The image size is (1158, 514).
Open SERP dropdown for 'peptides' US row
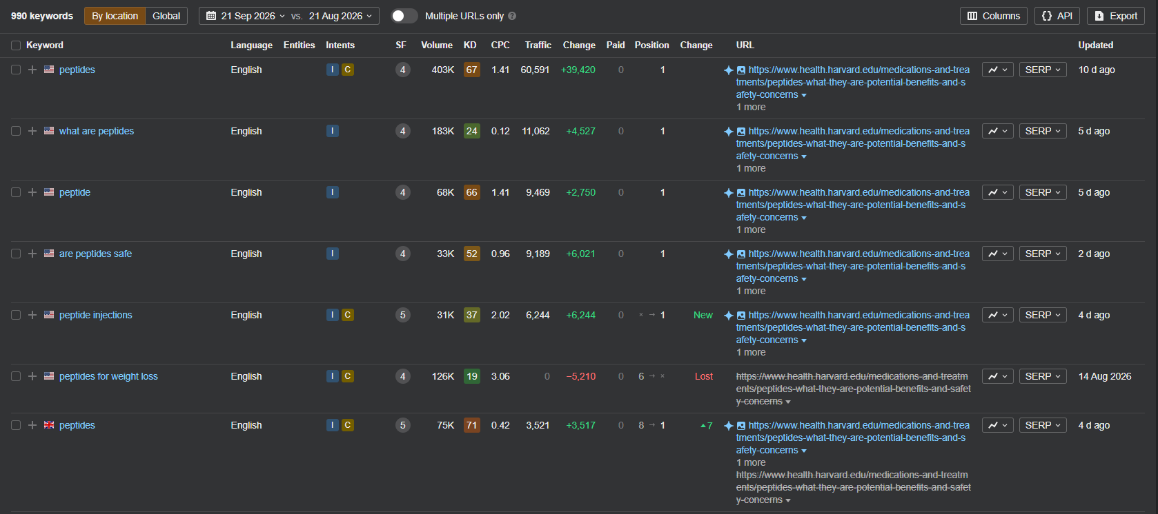click(x=1043, y=69)
